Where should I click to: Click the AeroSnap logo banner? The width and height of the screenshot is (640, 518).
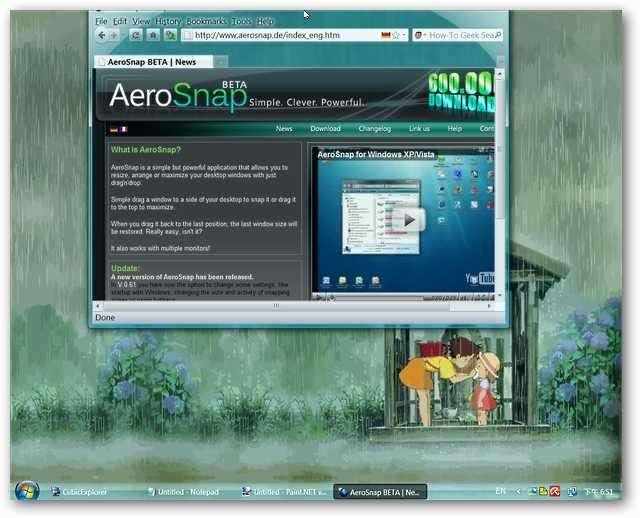(x=178, y=96)
